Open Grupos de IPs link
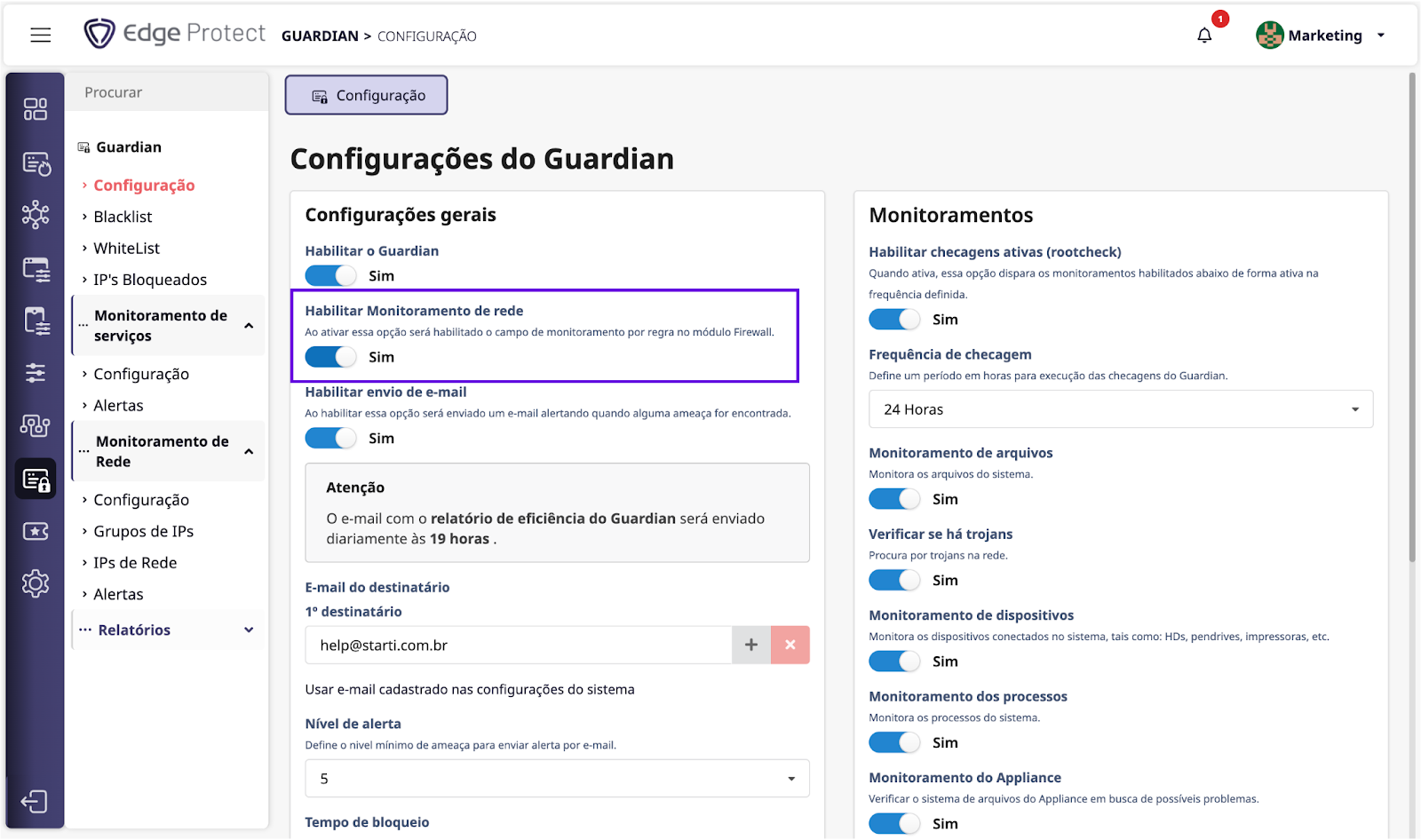 (143, 531)
